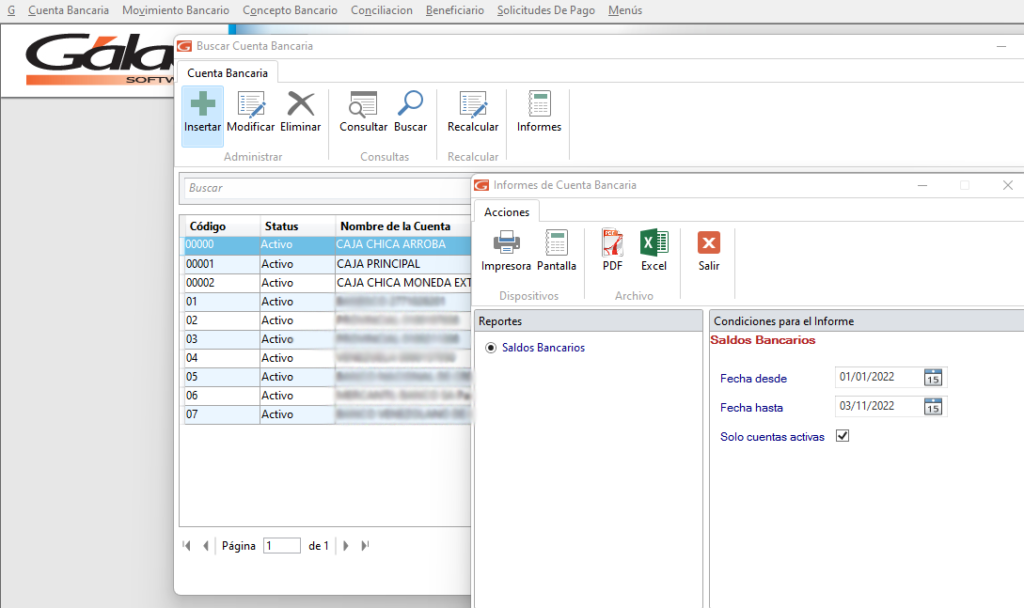The image size is (1024, 608).
Task: Open the Consultar query tool
Action: click(363, 105)
